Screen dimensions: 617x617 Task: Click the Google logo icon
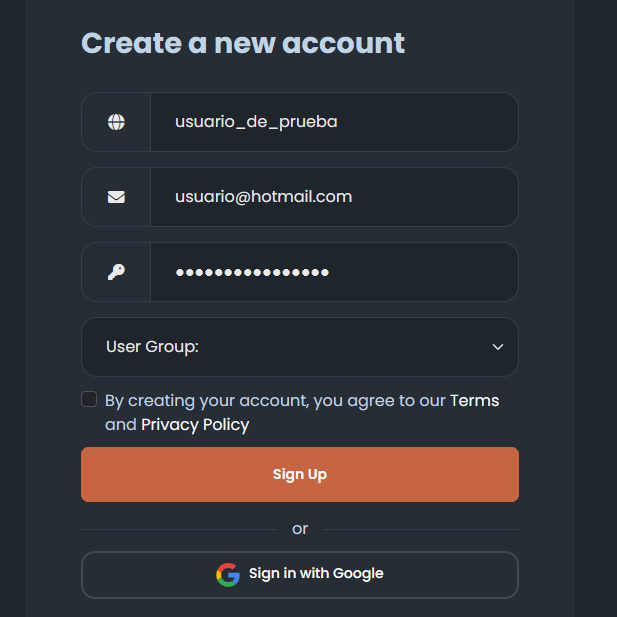(x=228, y=574)
